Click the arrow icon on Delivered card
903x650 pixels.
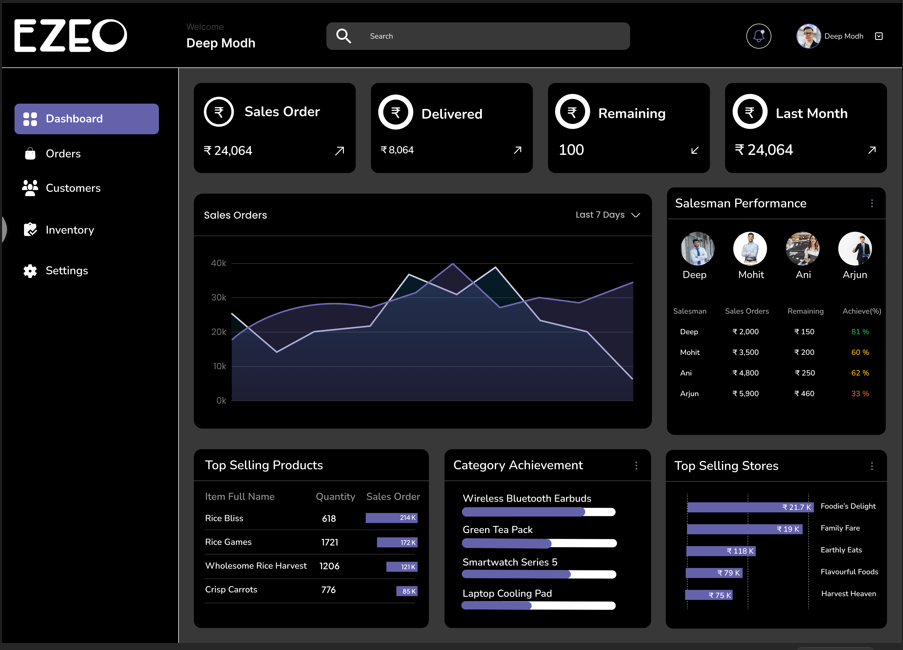coord(517,150)
